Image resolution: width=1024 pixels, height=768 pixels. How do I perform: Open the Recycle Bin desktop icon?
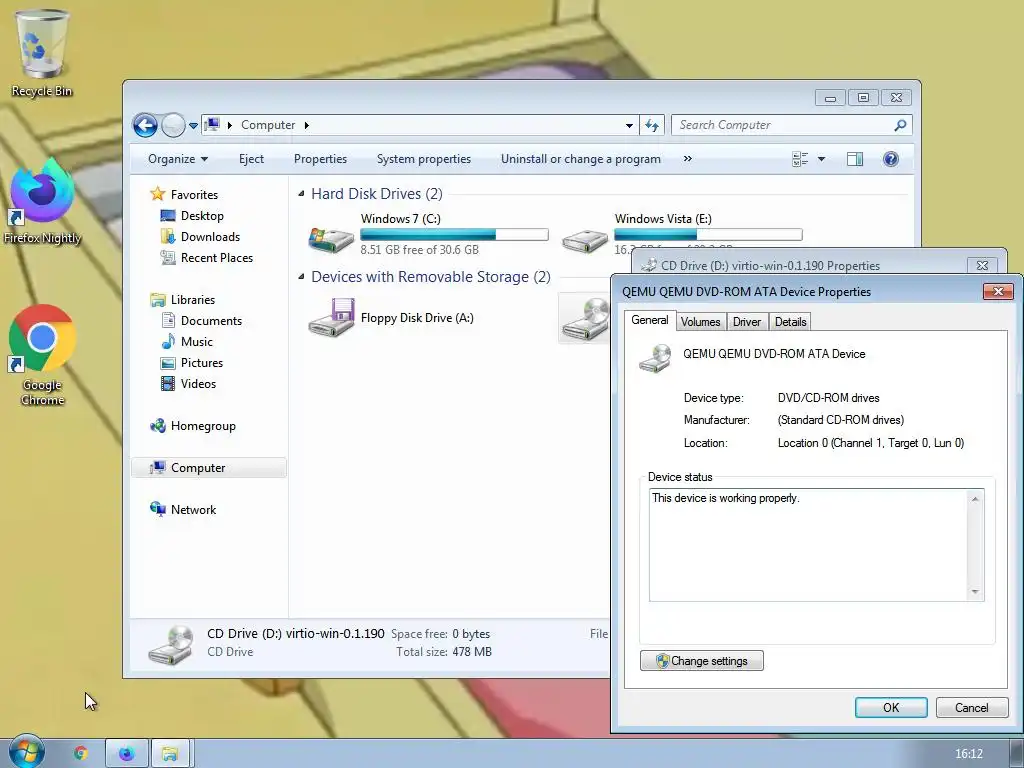tap(42, 54)
